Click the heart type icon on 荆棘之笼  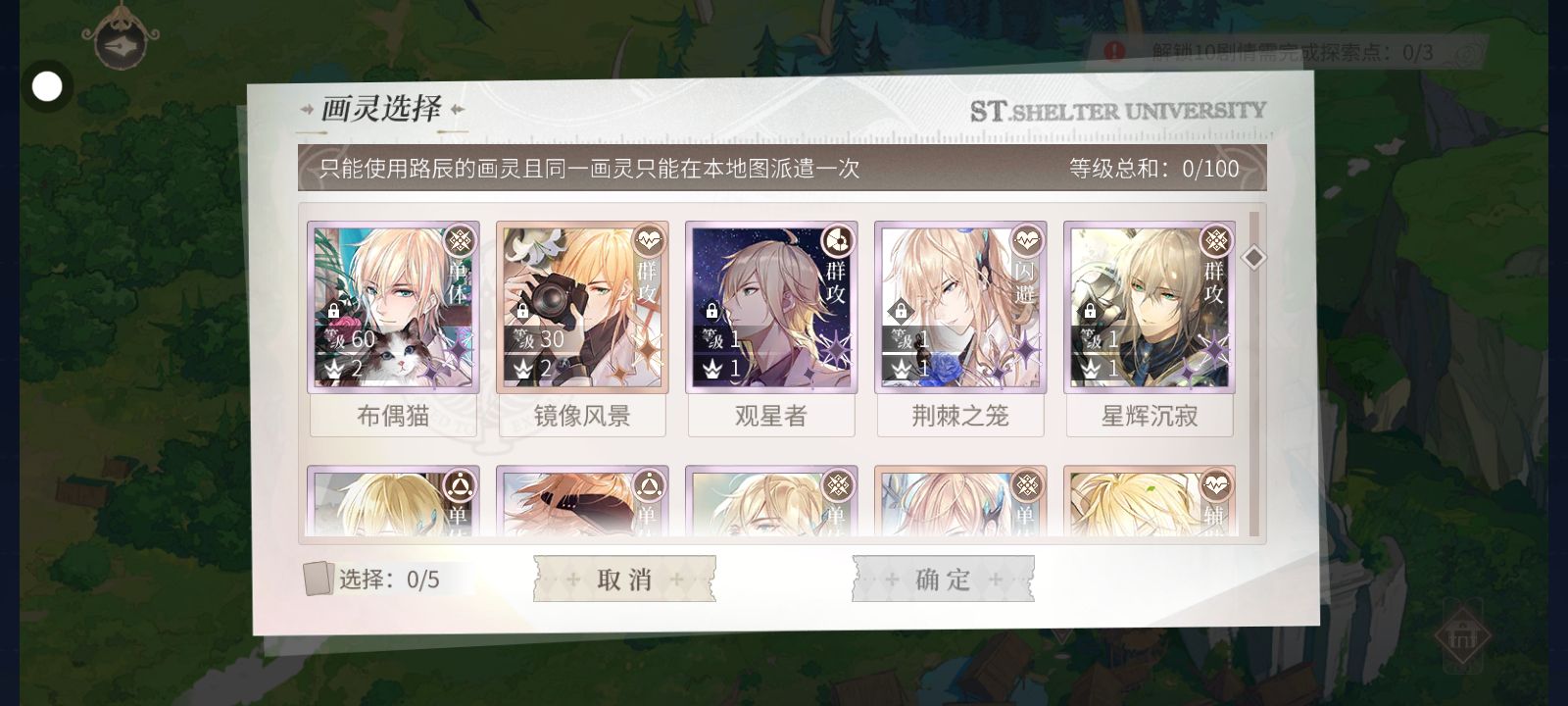pos(1026,239)
